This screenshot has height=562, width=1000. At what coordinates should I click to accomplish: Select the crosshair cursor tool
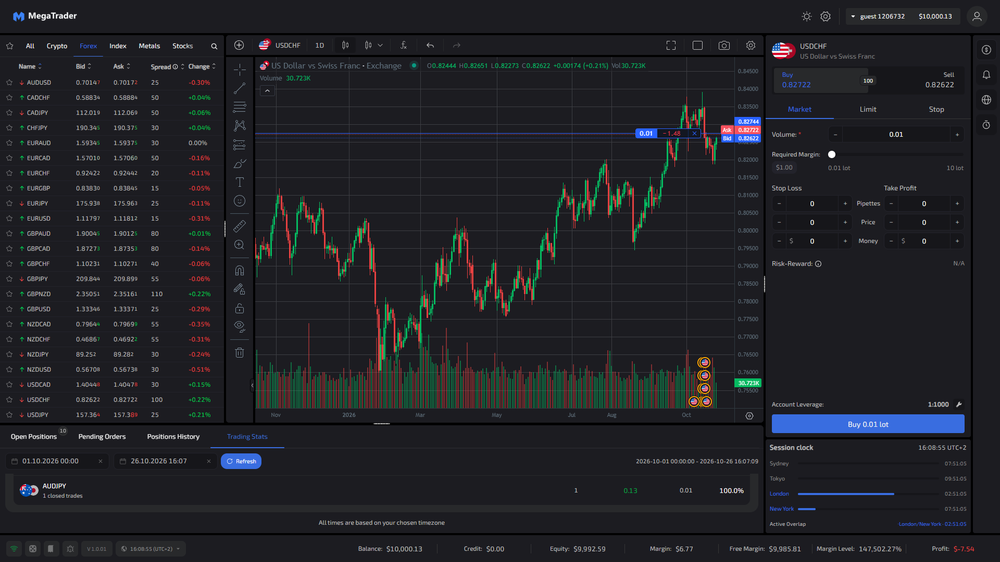point(239,69)
